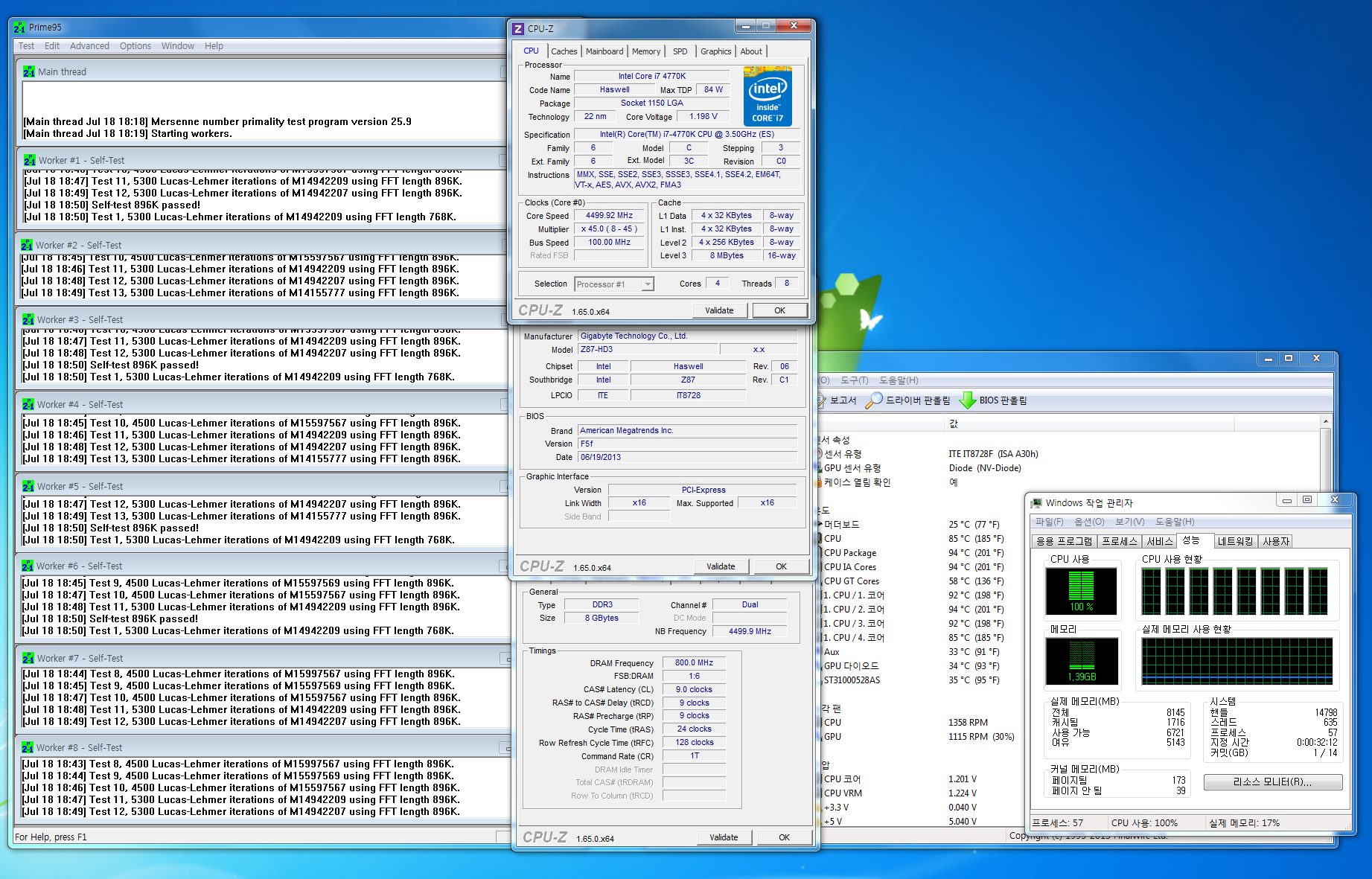The width and height of the screenshot is (1372, 879).
Task: Switch to the About tab in CPU-Z
Action: (751, 51)
